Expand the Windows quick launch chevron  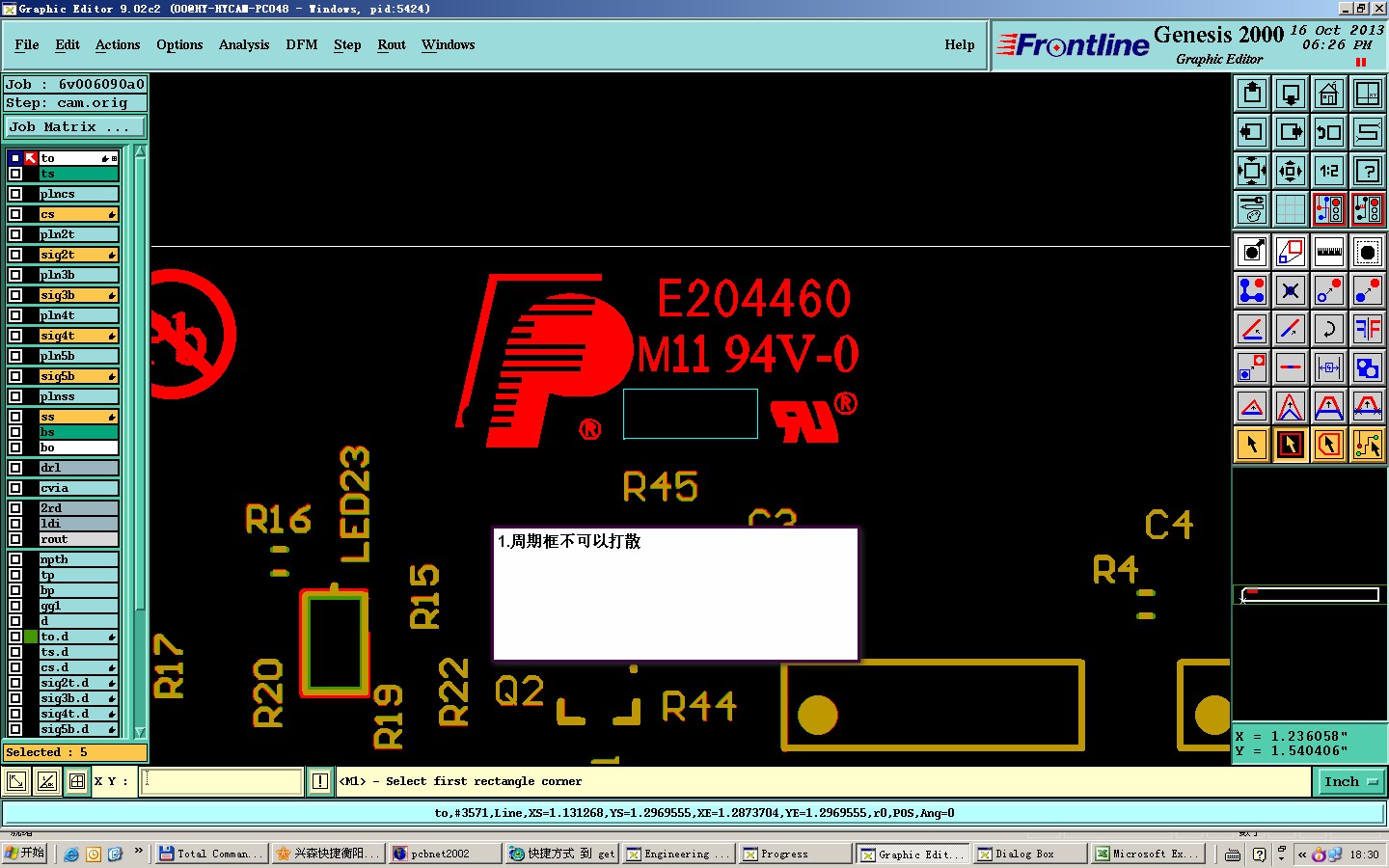139,852
